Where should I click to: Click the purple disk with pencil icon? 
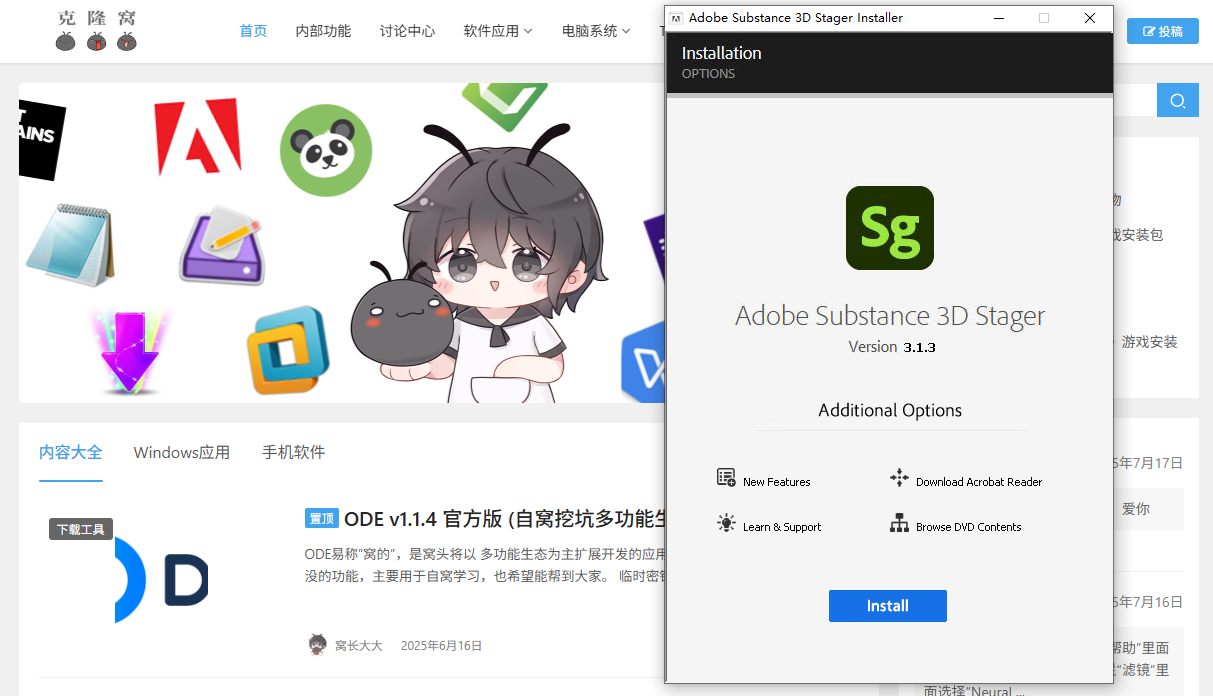point(223,246)
